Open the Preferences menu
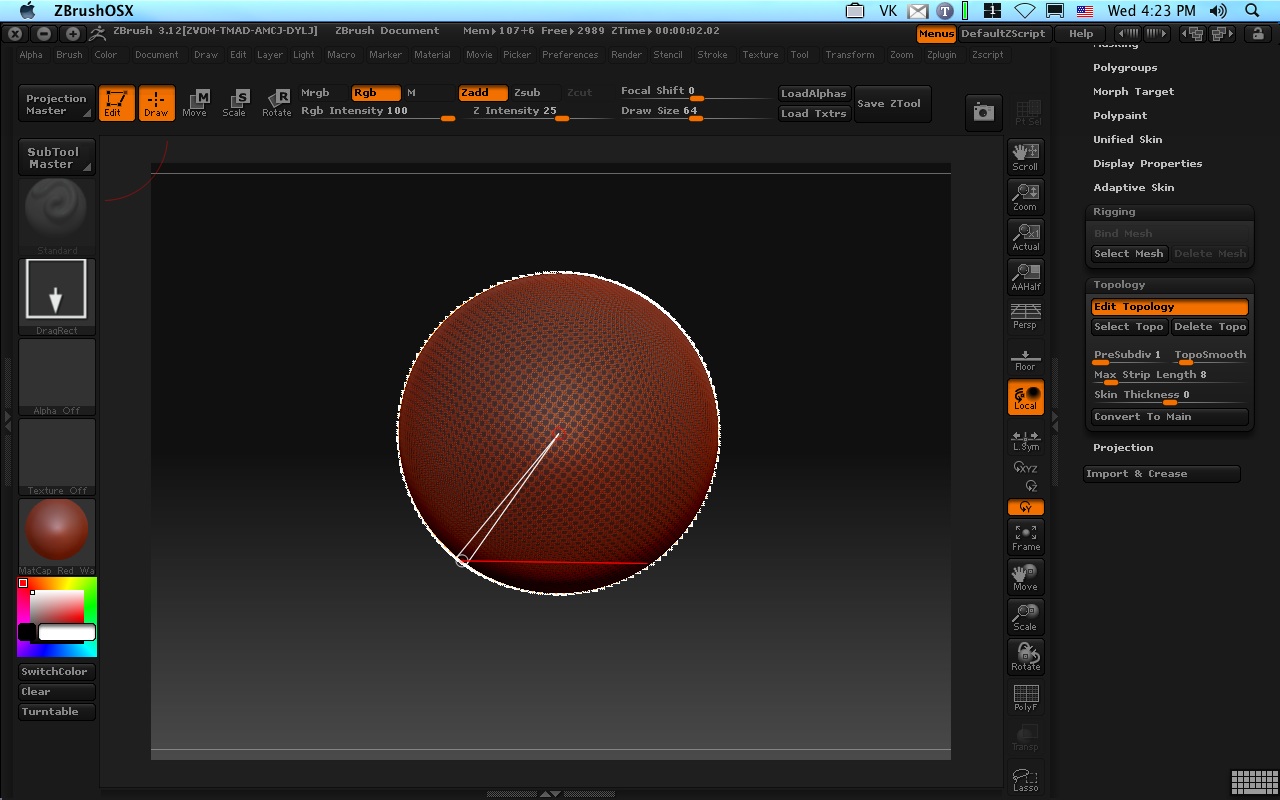The height and width of the screenshot is (800, 1280). 570,55
